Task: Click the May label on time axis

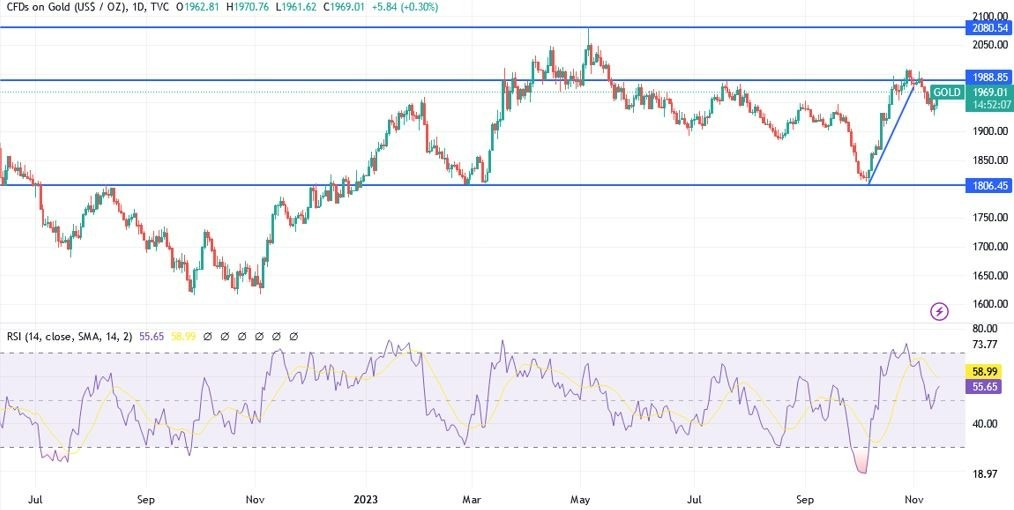Action: click(x=580, y=499)
